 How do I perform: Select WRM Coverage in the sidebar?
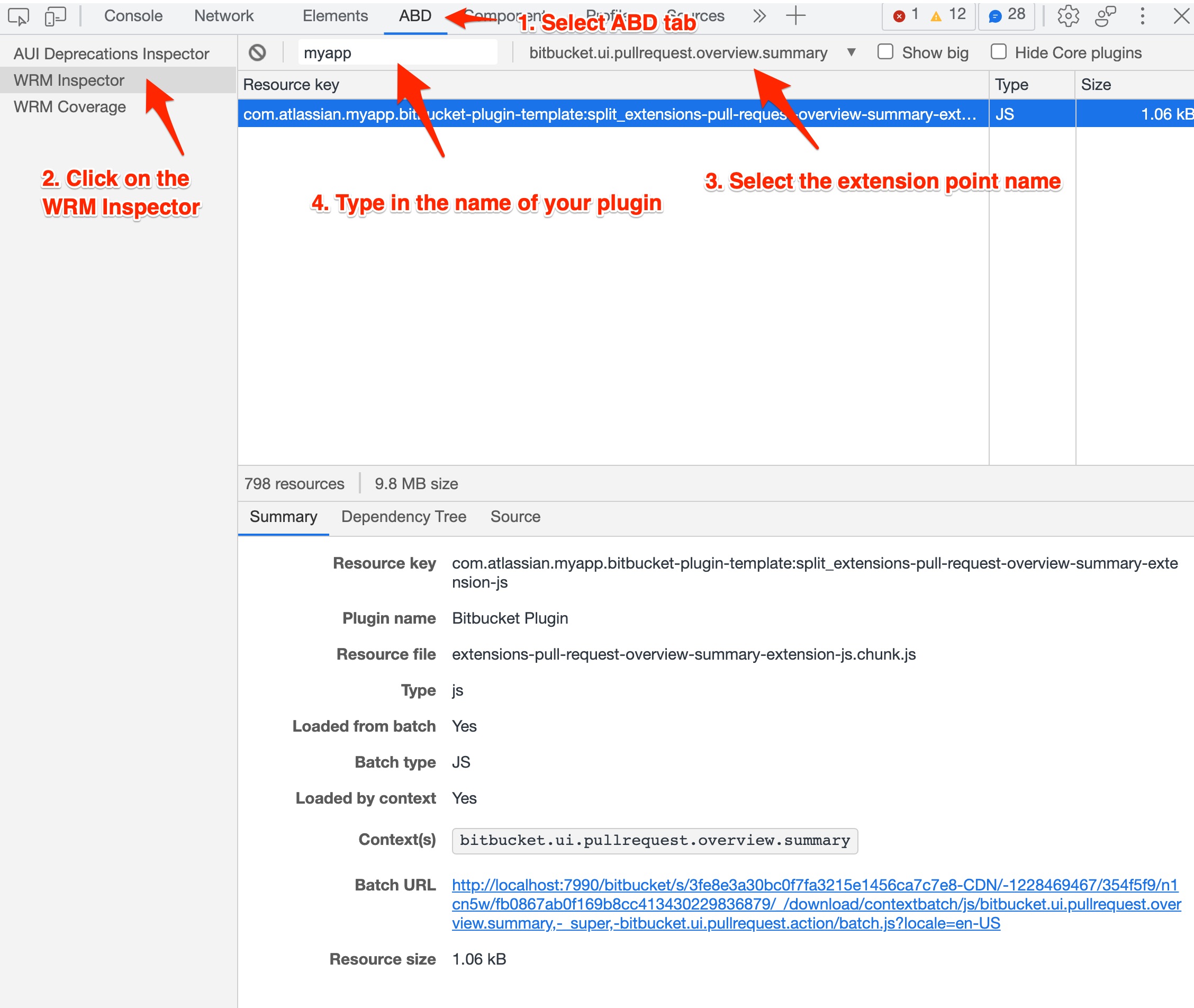point(70,106)
